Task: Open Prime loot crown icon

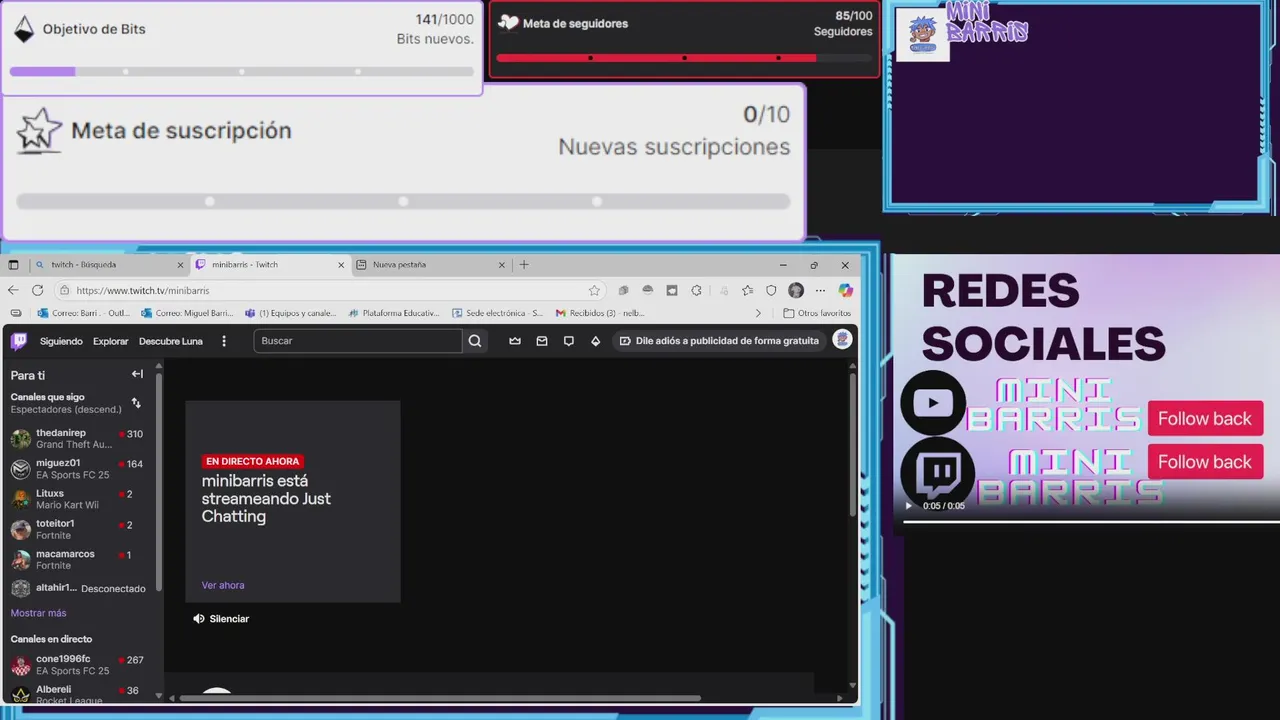Action: click(x=515, y=341)
